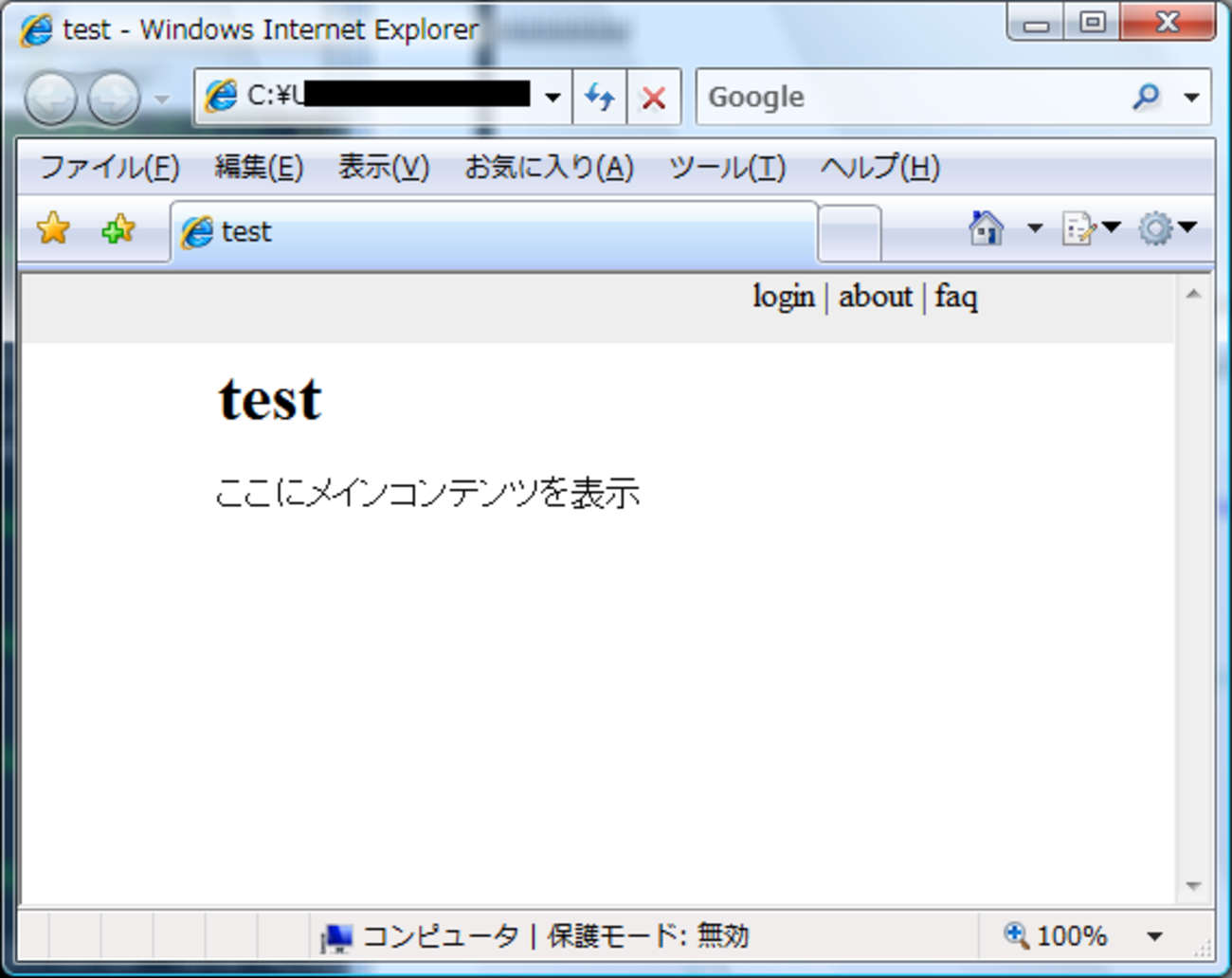The height and width of the screenshot is (978, 1232).
Task: Click the Home page icon
Action: [x=987, y=227]
